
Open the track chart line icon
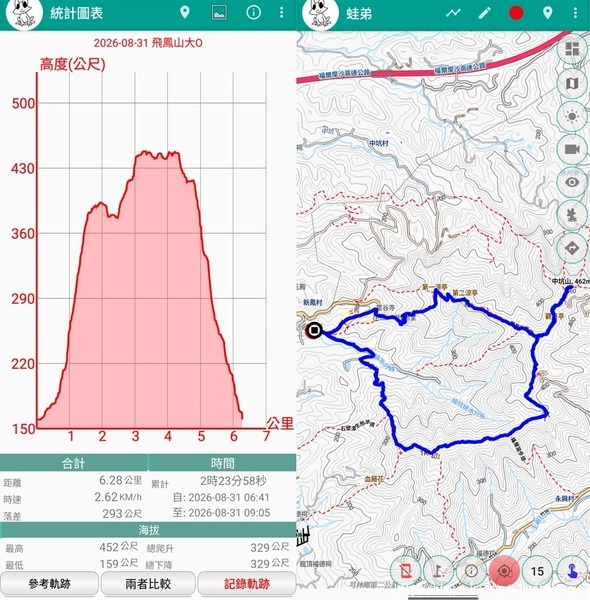(x=453, y=13)
